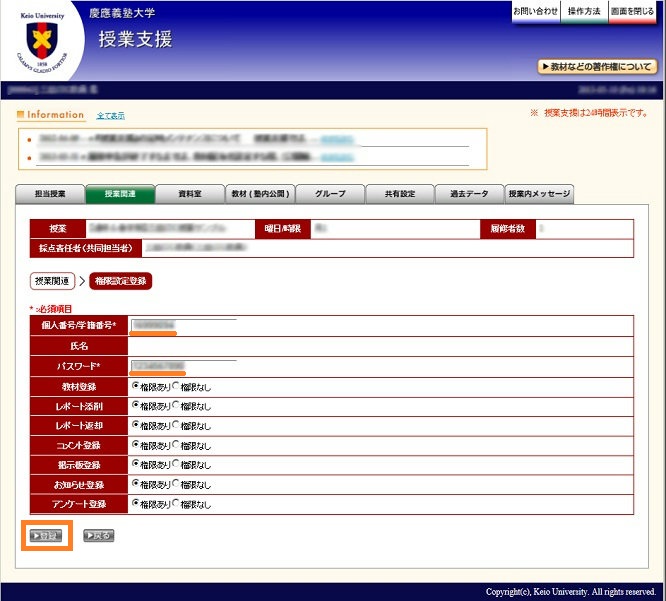The height and width of the screenshot is (601, 666).
Task: Focus the パスワード input field
Action: (x=183, y=366)
